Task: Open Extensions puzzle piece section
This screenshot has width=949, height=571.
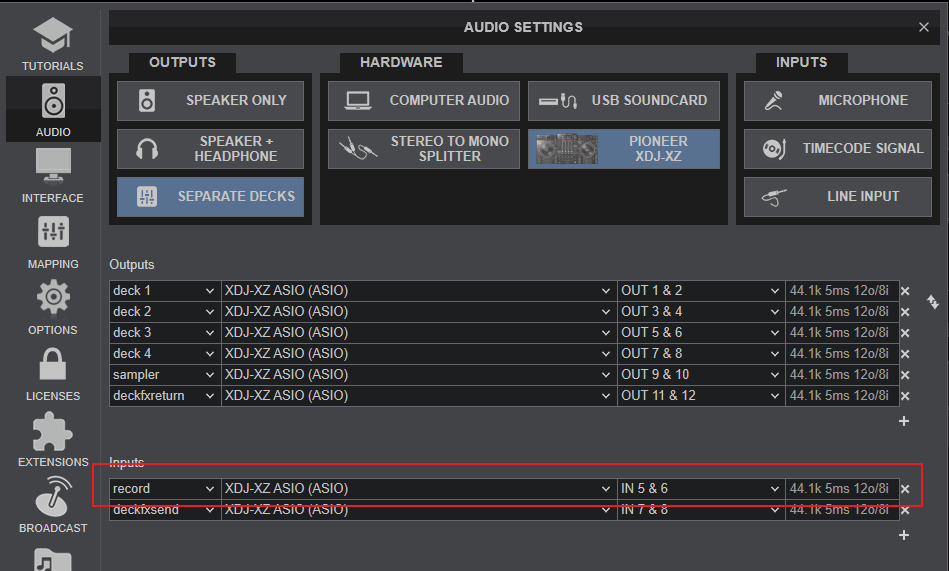Action: [x=53, y=440]
